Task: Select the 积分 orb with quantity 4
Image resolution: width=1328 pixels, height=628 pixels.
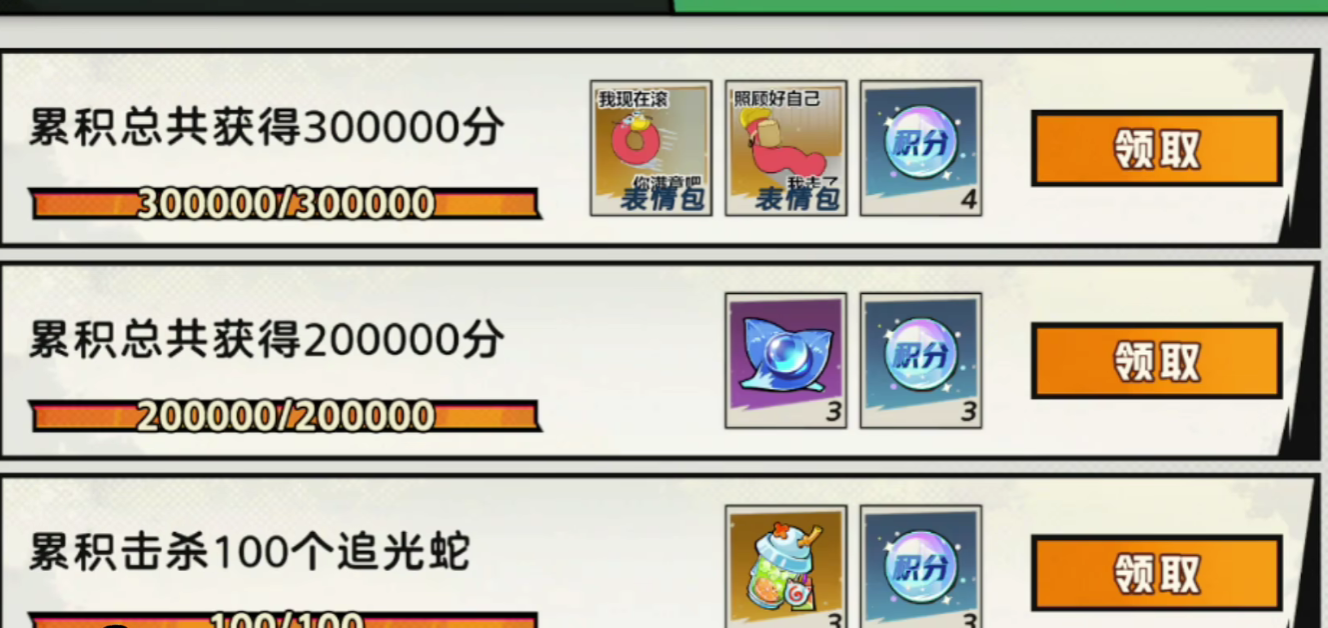Action: pyautogui.click(x=921, y=148)
